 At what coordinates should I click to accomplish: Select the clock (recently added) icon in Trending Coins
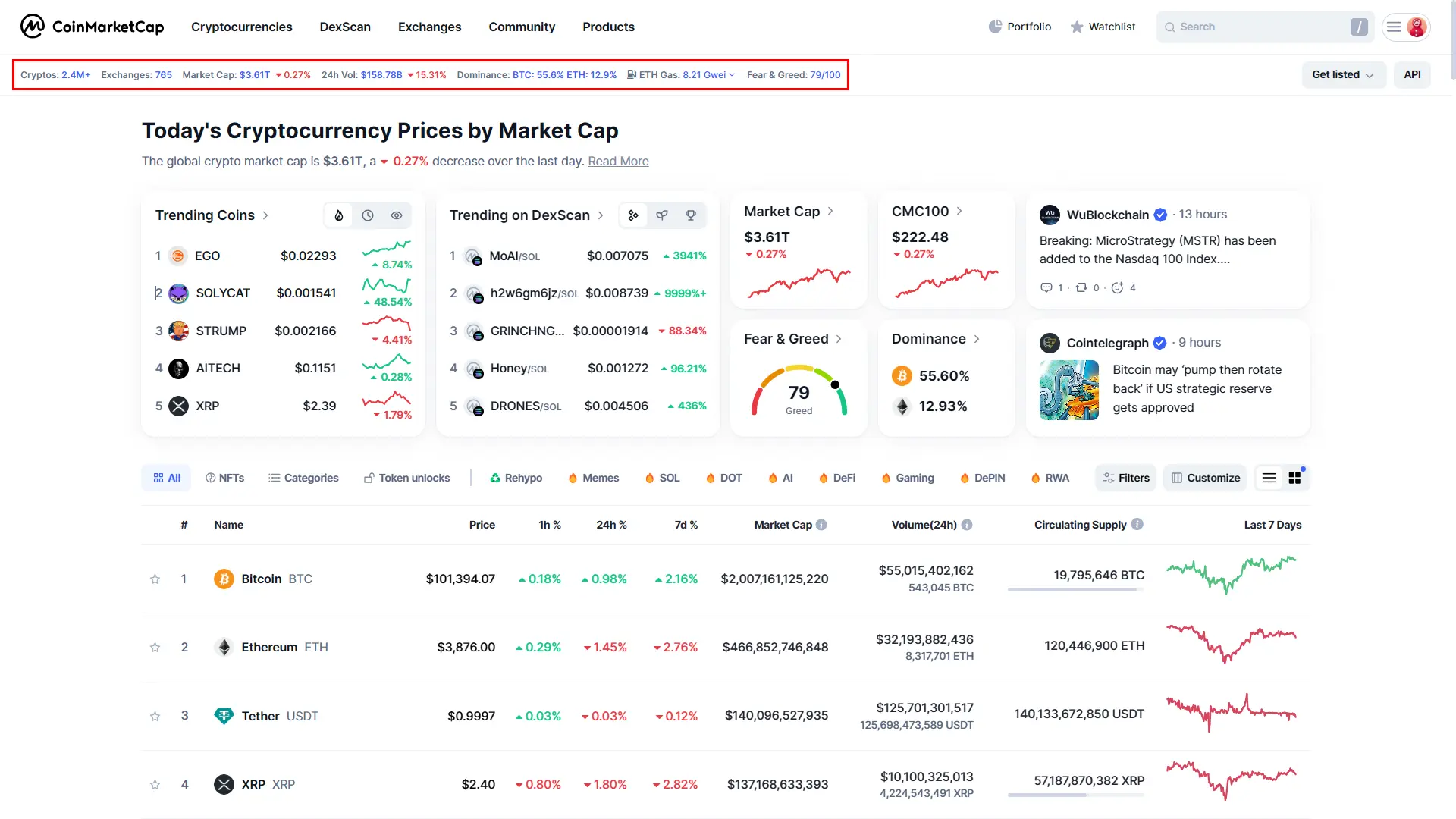point(368,215)
